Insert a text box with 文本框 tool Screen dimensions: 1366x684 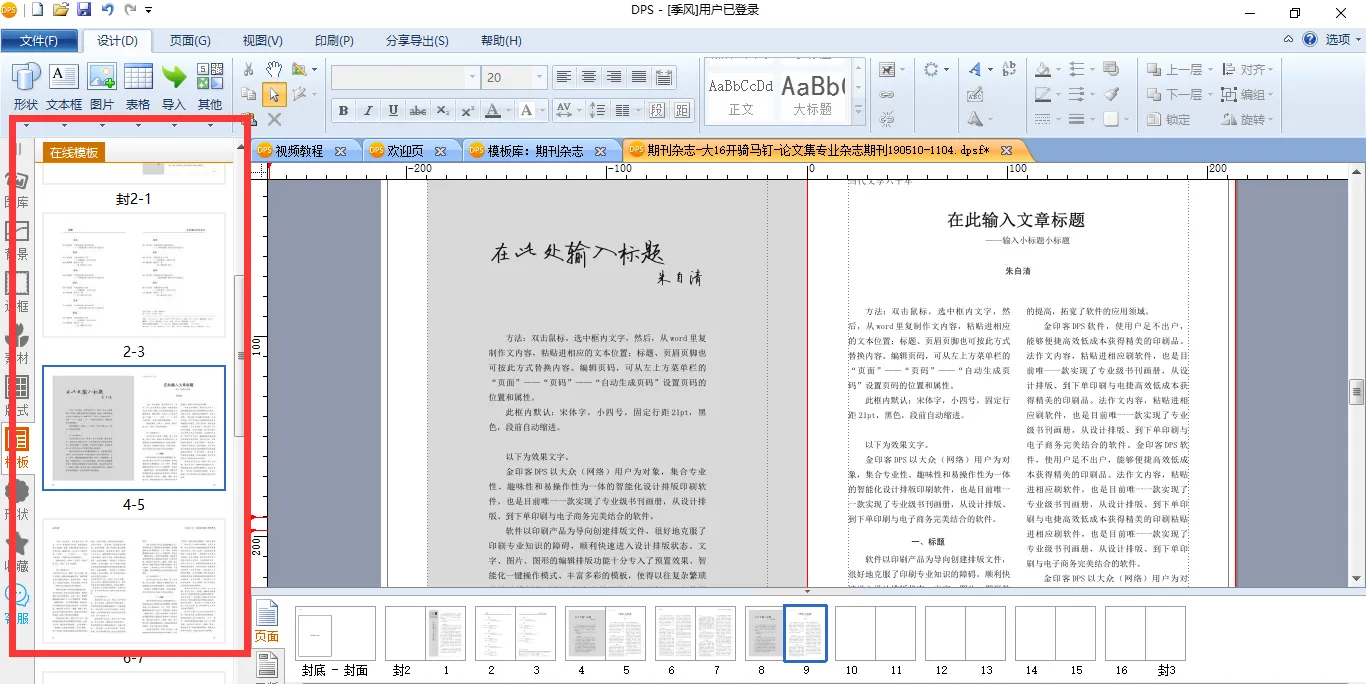[x=63, y=86]
